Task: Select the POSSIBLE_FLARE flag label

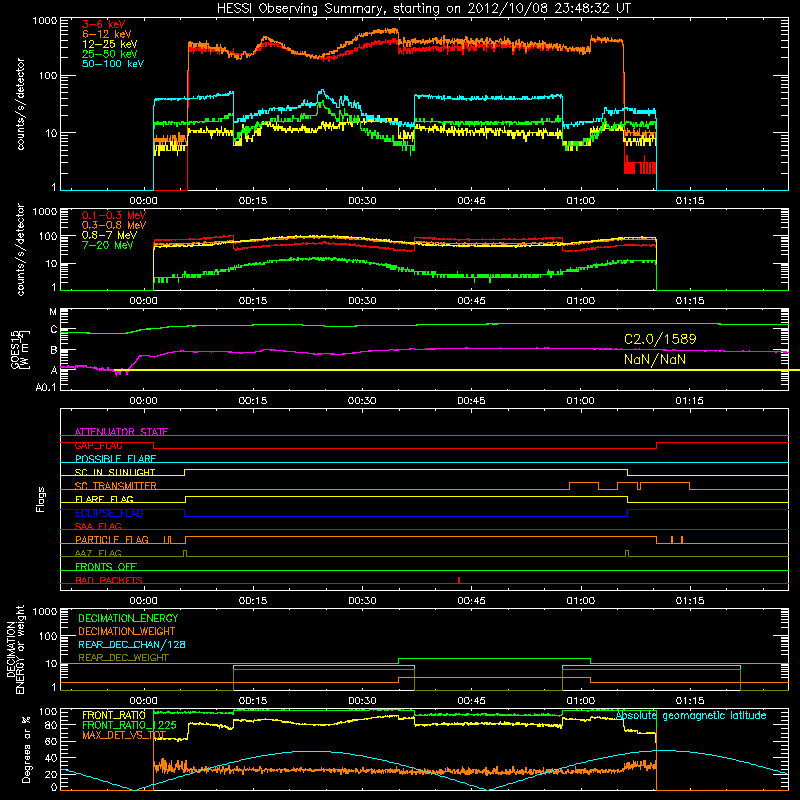Action: tap(115, 459)
